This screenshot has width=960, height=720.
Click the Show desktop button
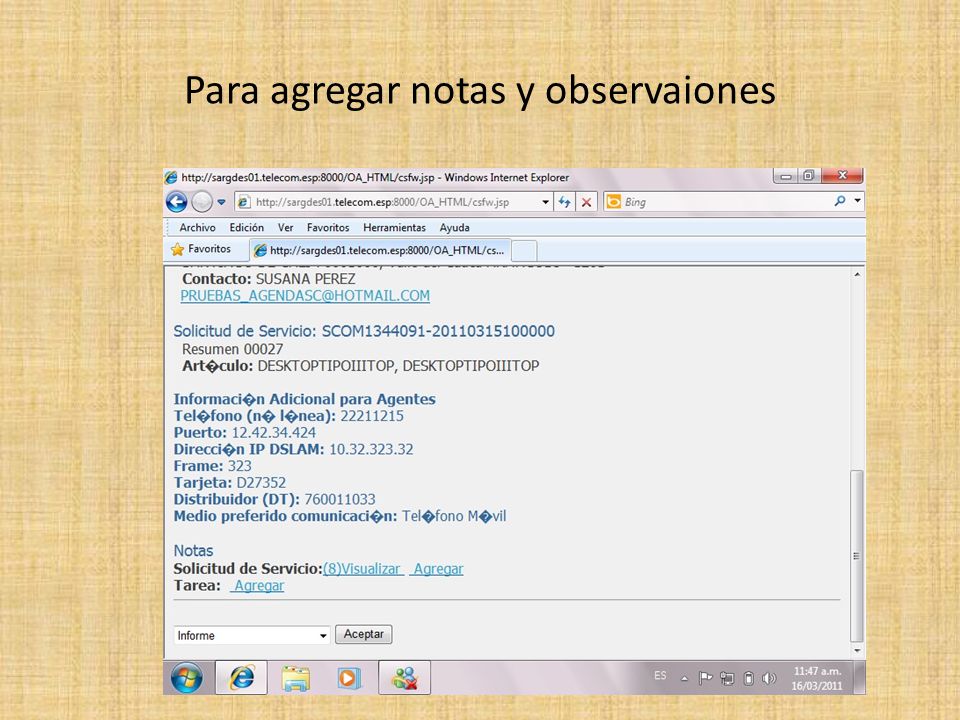point(860,678)
